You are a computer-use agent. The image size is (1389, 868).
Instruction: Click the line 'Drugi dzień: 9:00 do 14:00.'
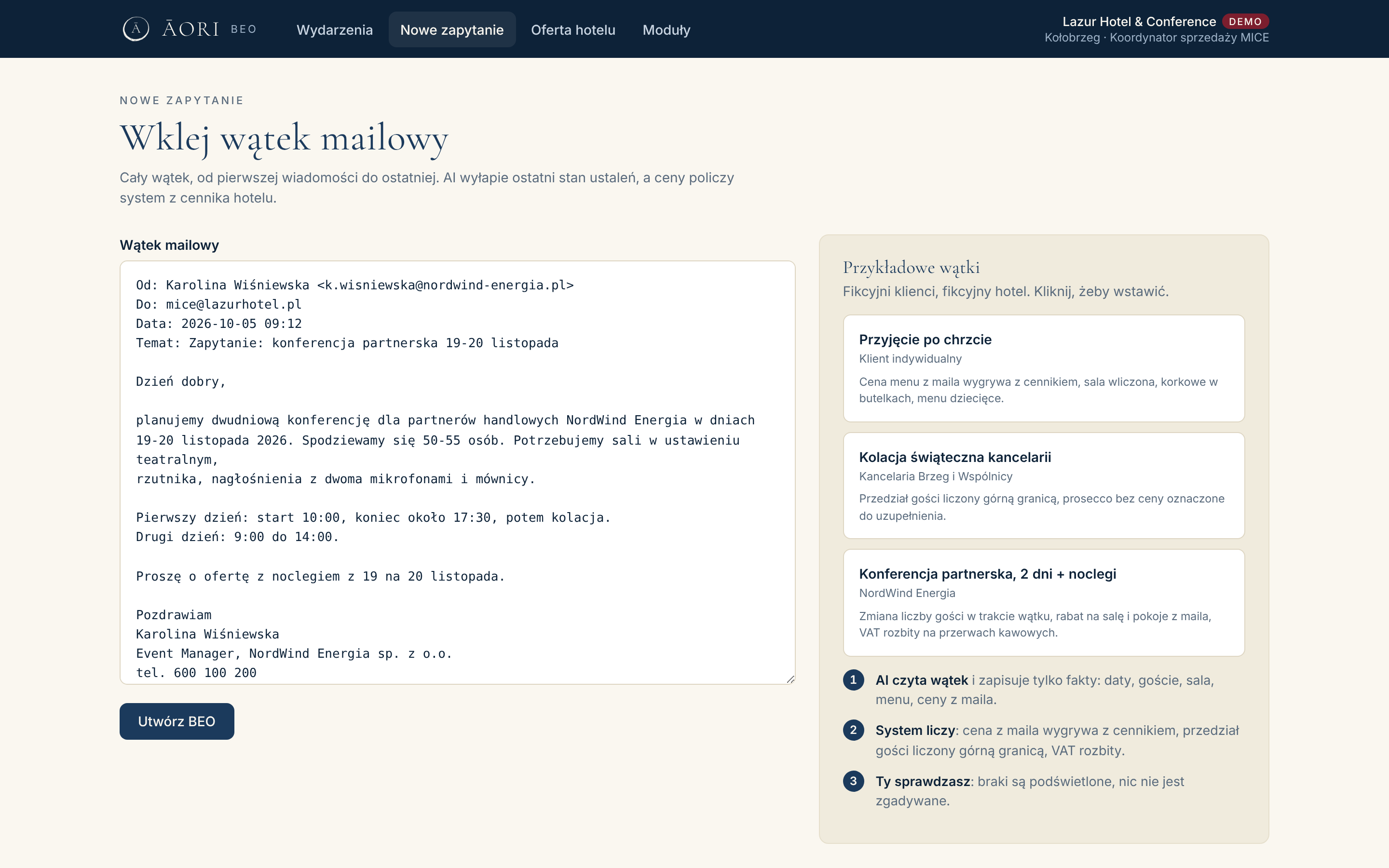click(x=237, y=537)
